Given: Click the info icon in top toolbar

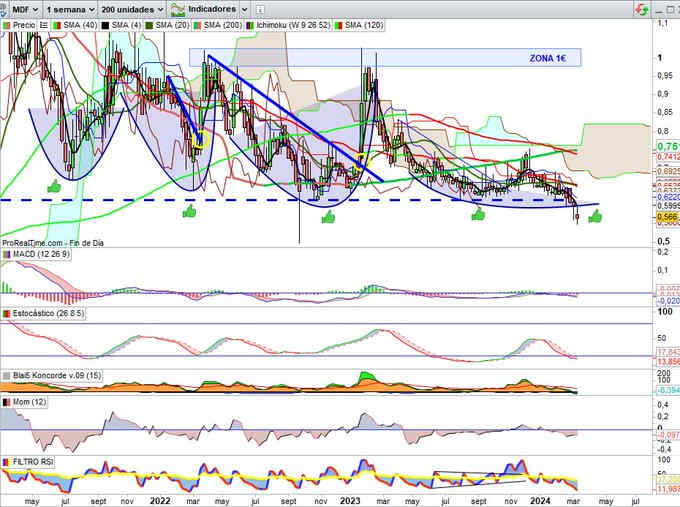Looking at the screenshot, I should [259, 9].
